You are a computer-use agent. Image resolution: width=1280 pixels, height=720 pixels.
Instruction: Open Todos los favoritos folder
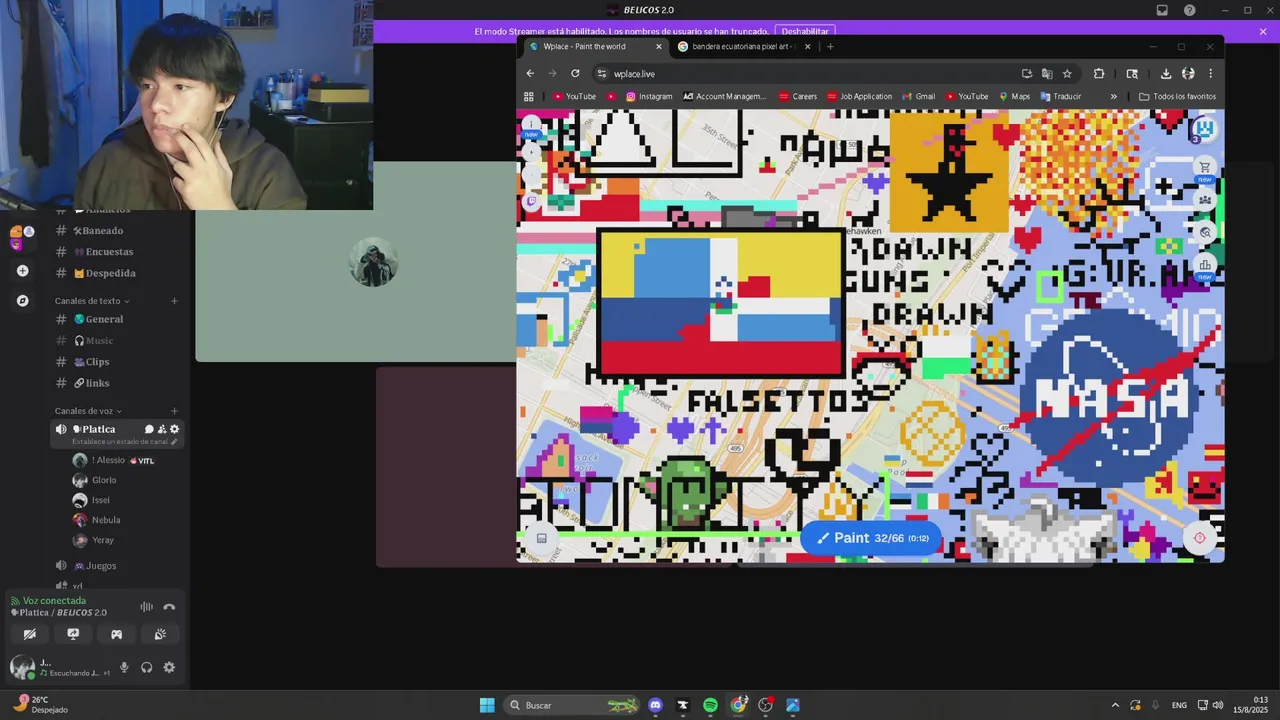[x=1177, y=96]
